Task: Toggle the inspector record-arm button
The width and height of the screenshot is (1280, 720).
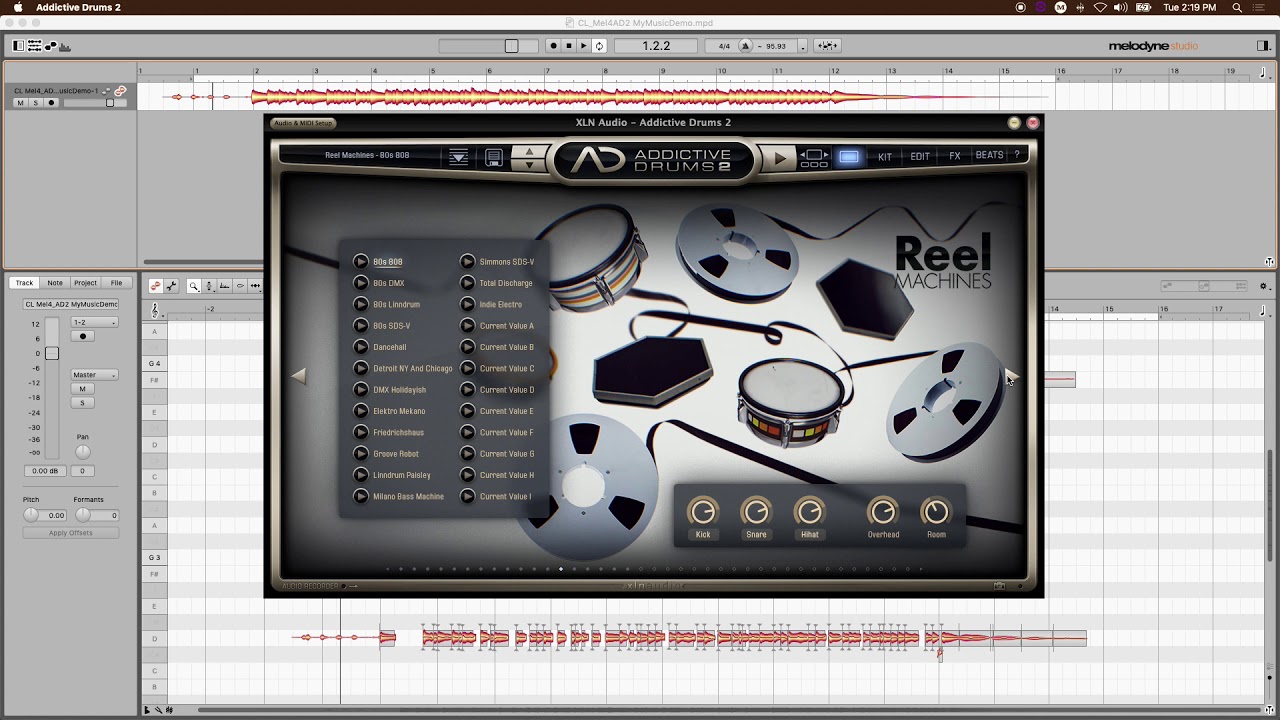Action: click(83, 336)
